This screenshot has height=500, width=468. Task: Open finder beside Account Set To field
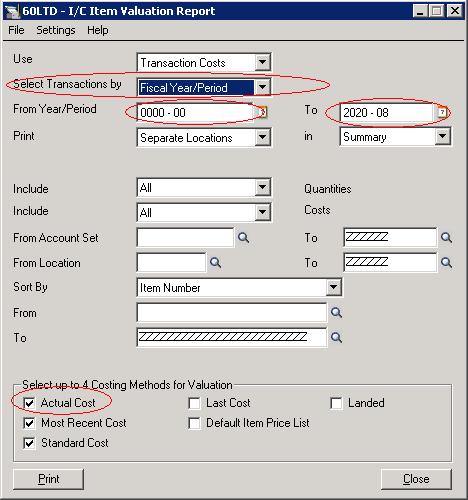(446, 238)
